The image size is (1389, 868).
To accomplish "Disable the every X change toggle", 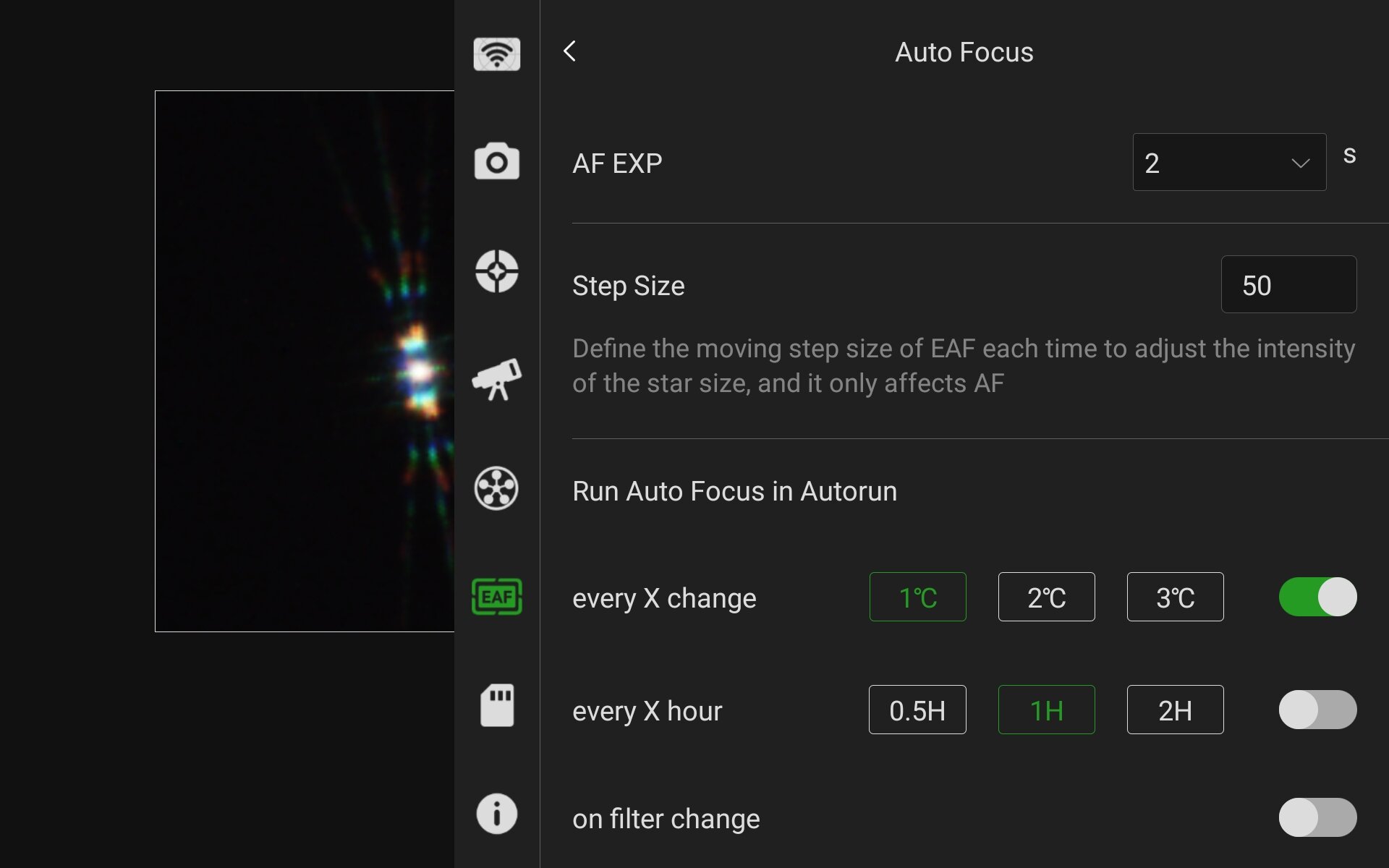I will (x=1317, y=597).
